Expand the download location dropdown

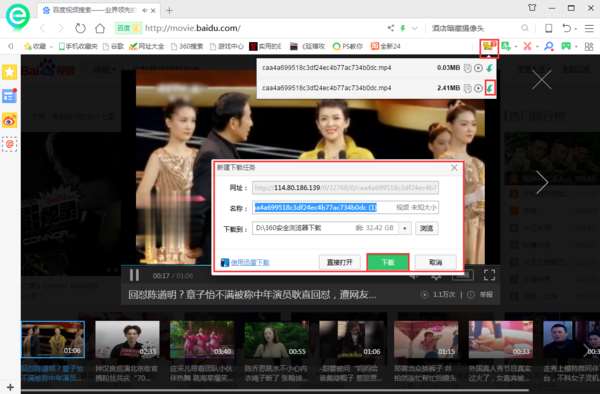tap(404, 228)
